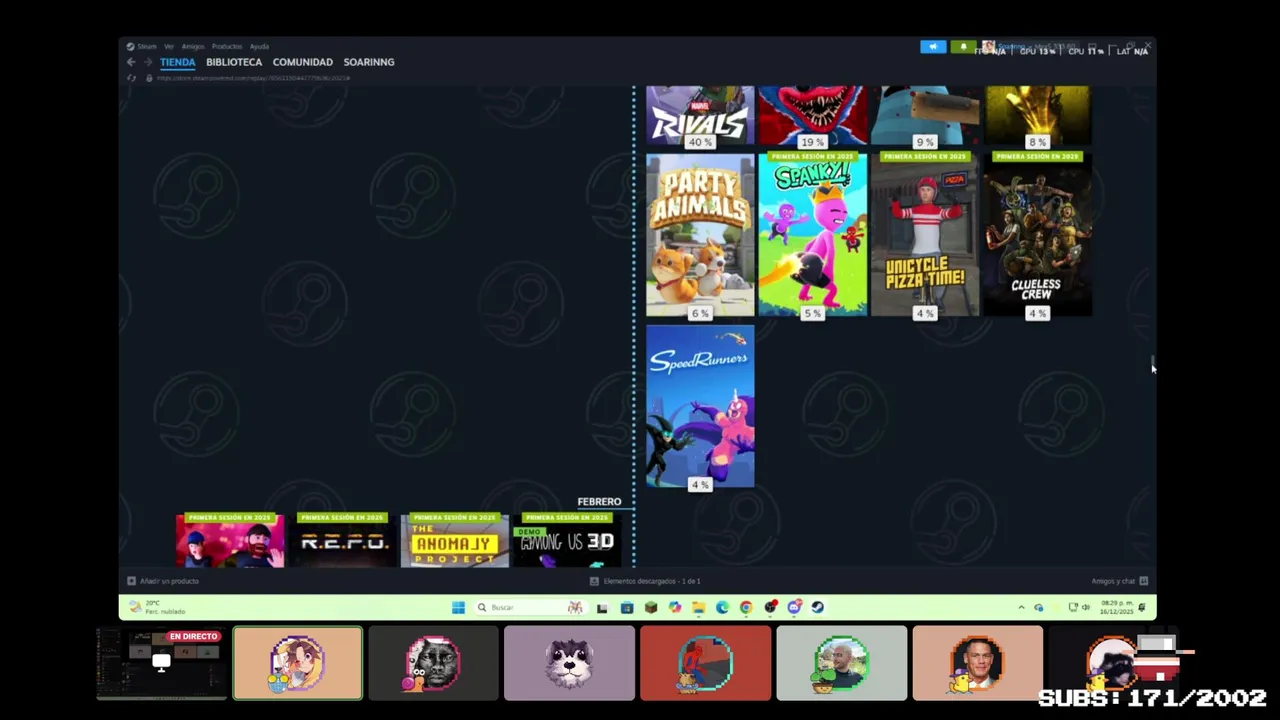Image resolution: width=1280 pixels, height=720 pixels.
Task: Open the Productos menu
Action: [x=227, y=46]
